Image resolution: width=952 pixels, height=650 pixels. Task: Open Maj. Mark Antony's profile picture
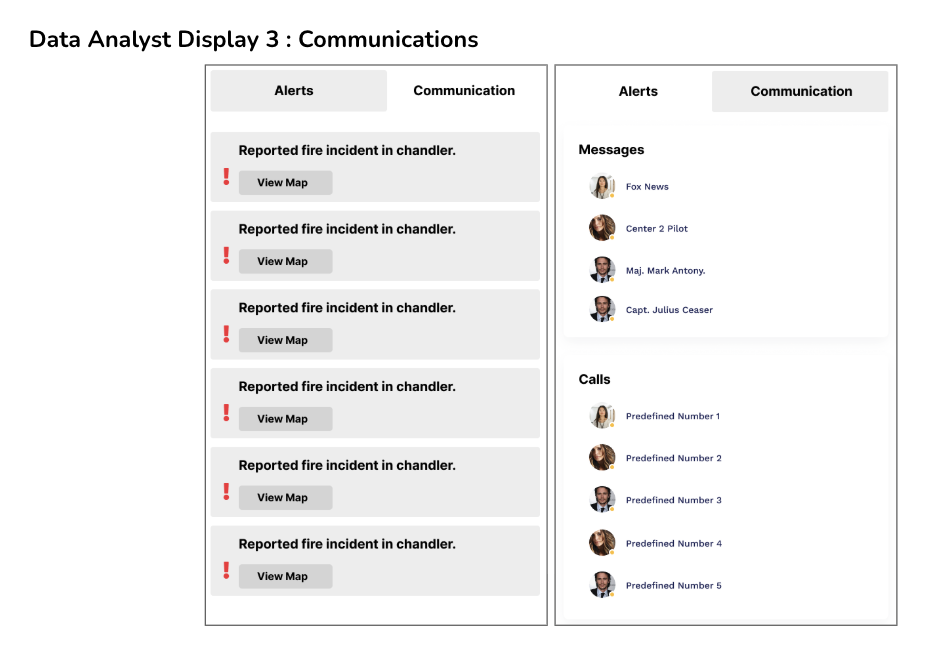602,270
